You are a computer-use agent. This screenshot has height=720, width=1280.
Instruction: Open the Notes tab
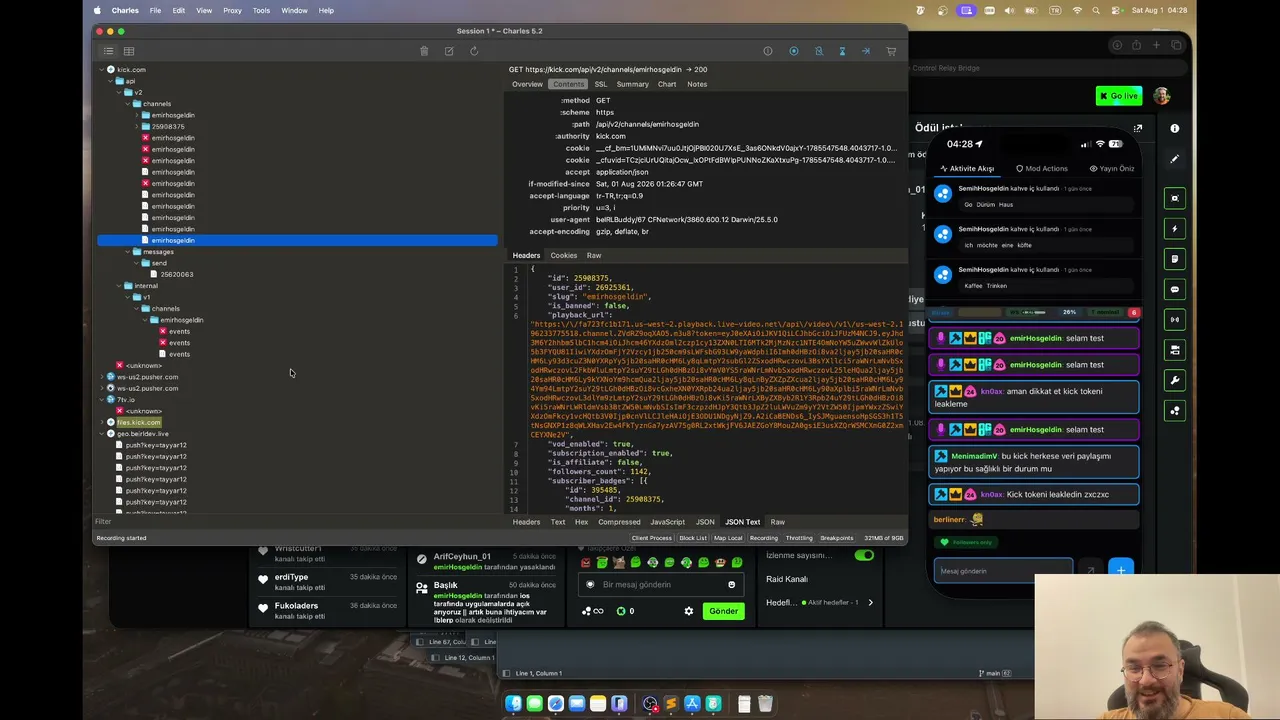click(x=697, y=84)
